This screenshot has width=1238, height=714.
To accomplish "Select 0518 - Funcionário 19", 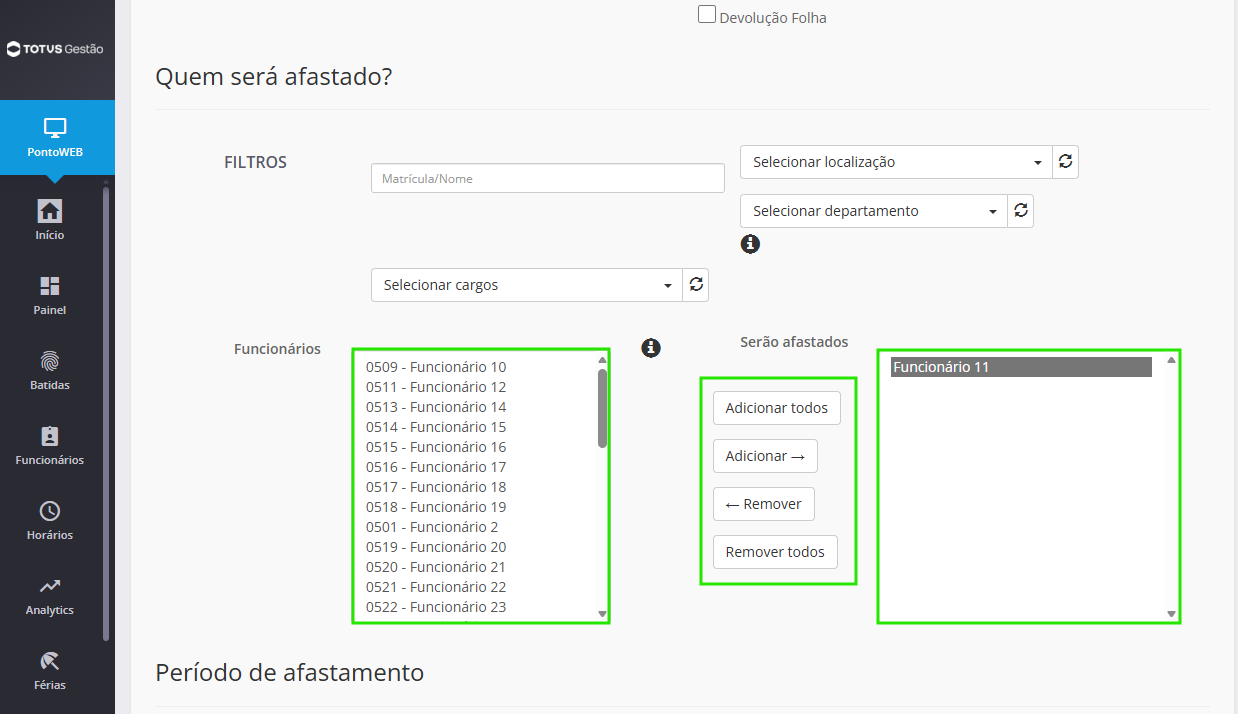I will click(x=436, y=507).
